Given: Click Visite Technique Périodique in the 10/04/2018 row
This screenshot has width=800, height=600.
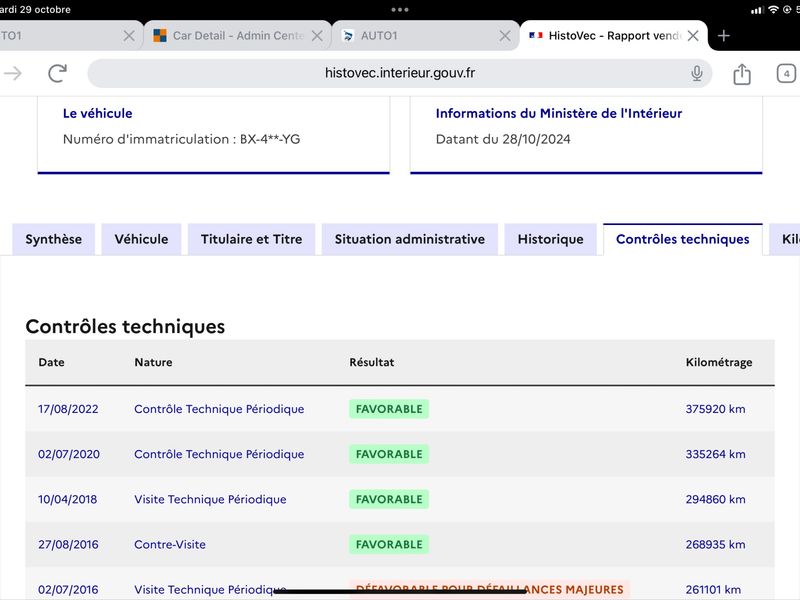Looking at the screenshot, I should [x=210, y=499].
